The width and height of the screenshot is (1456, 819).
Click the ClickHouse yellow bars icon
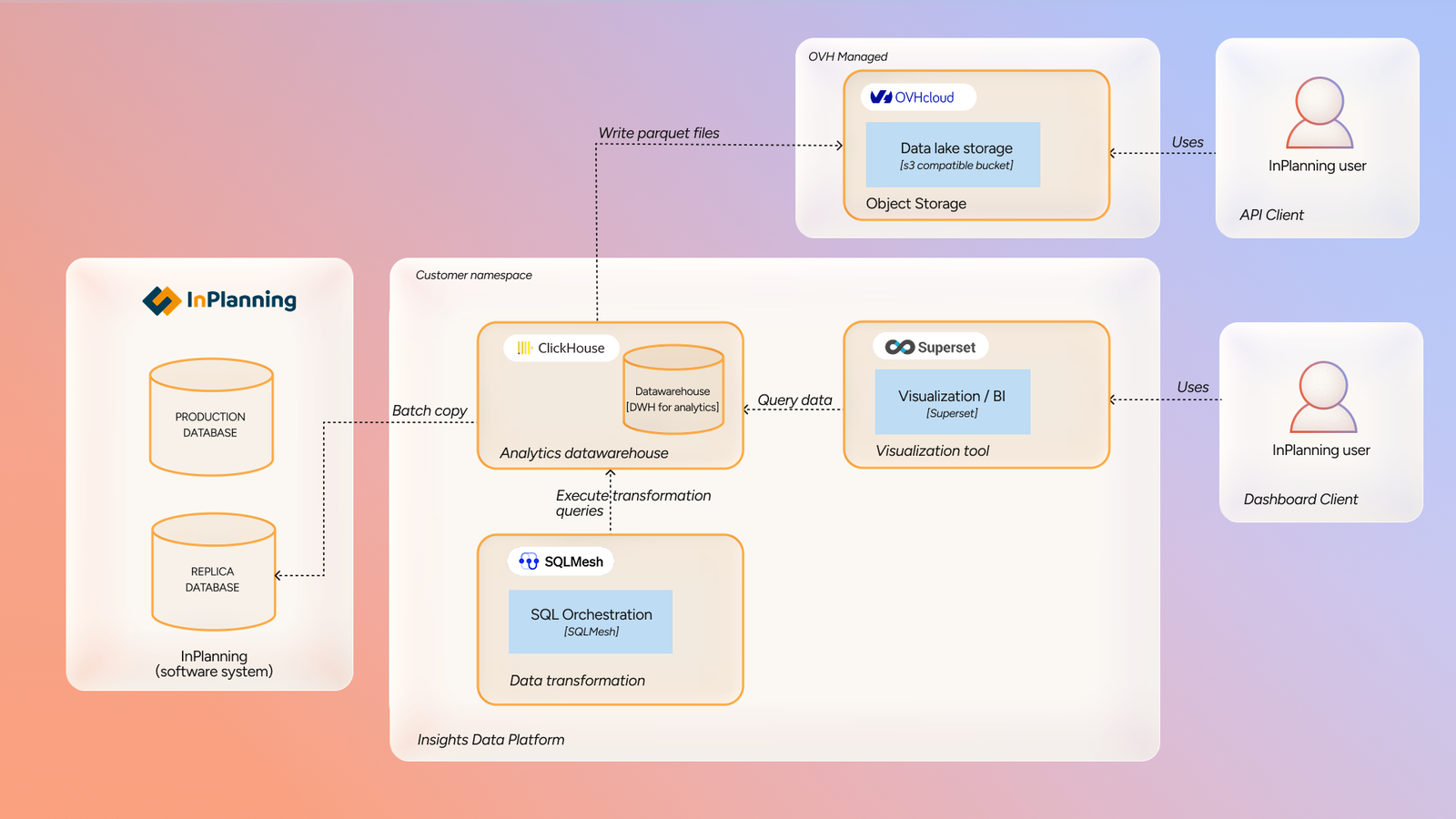524,348
